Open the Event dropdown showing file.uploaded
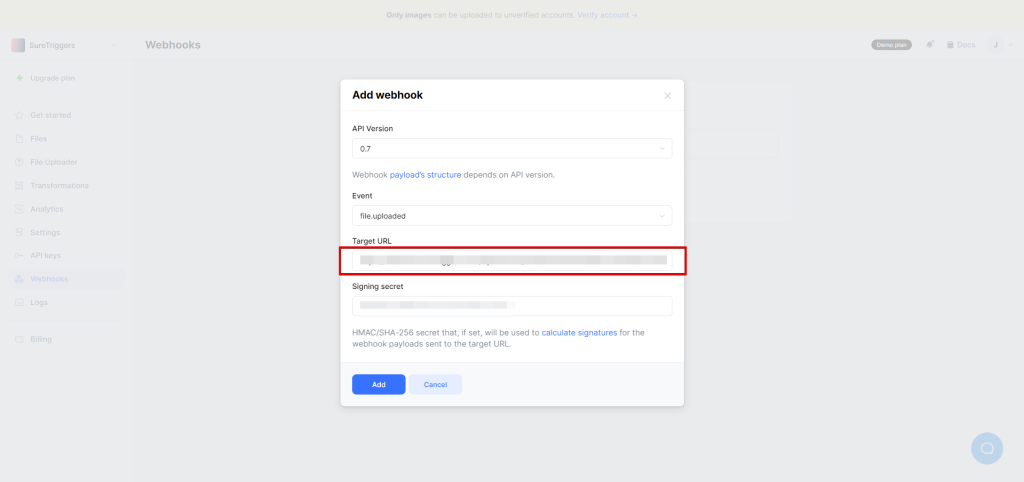This screenshot has height=482, width=1024. 512,215
